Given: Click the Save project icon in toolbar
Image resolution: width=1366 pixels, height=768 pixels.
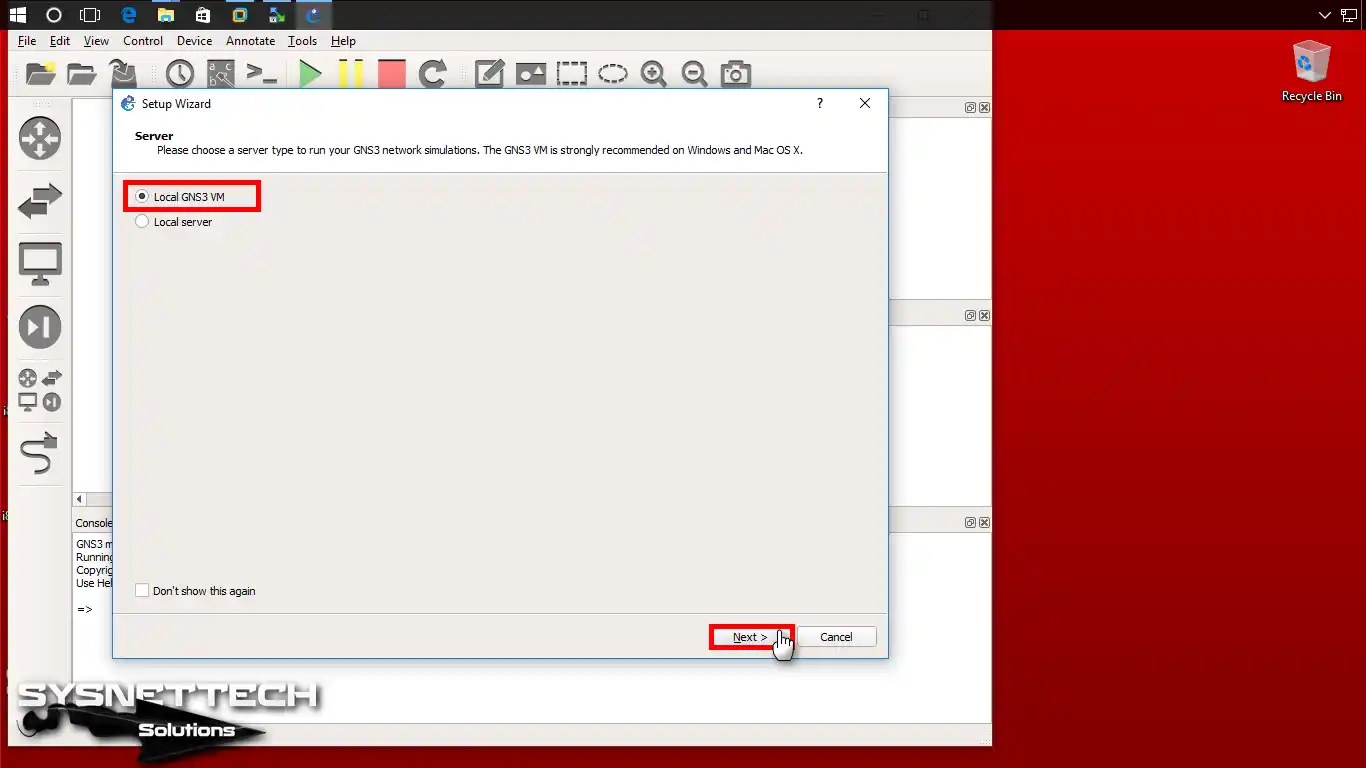Looking at the screenshot, I should coord(122,74).
